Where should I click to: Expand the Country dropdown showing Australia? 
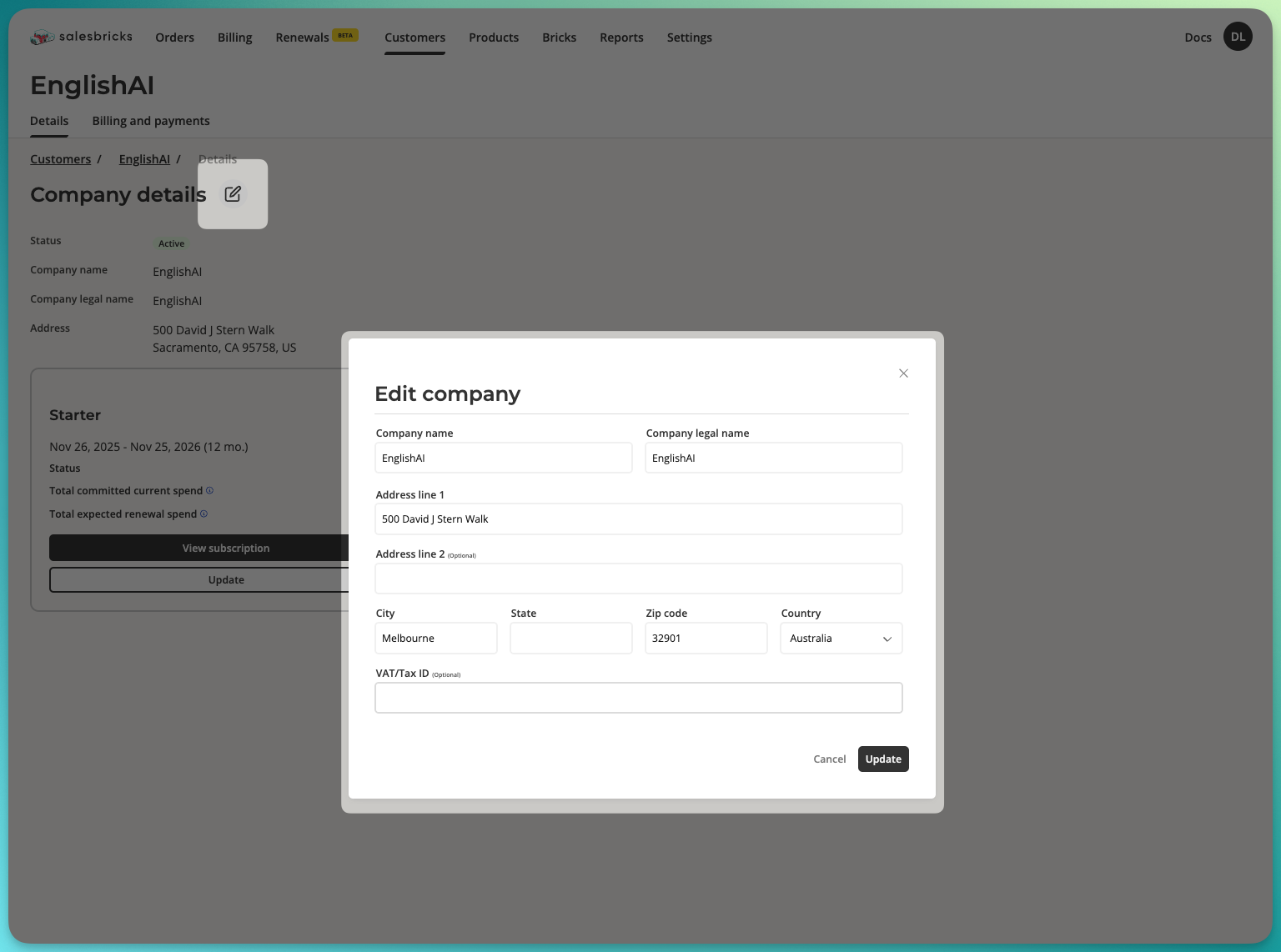tap(841, 639)
